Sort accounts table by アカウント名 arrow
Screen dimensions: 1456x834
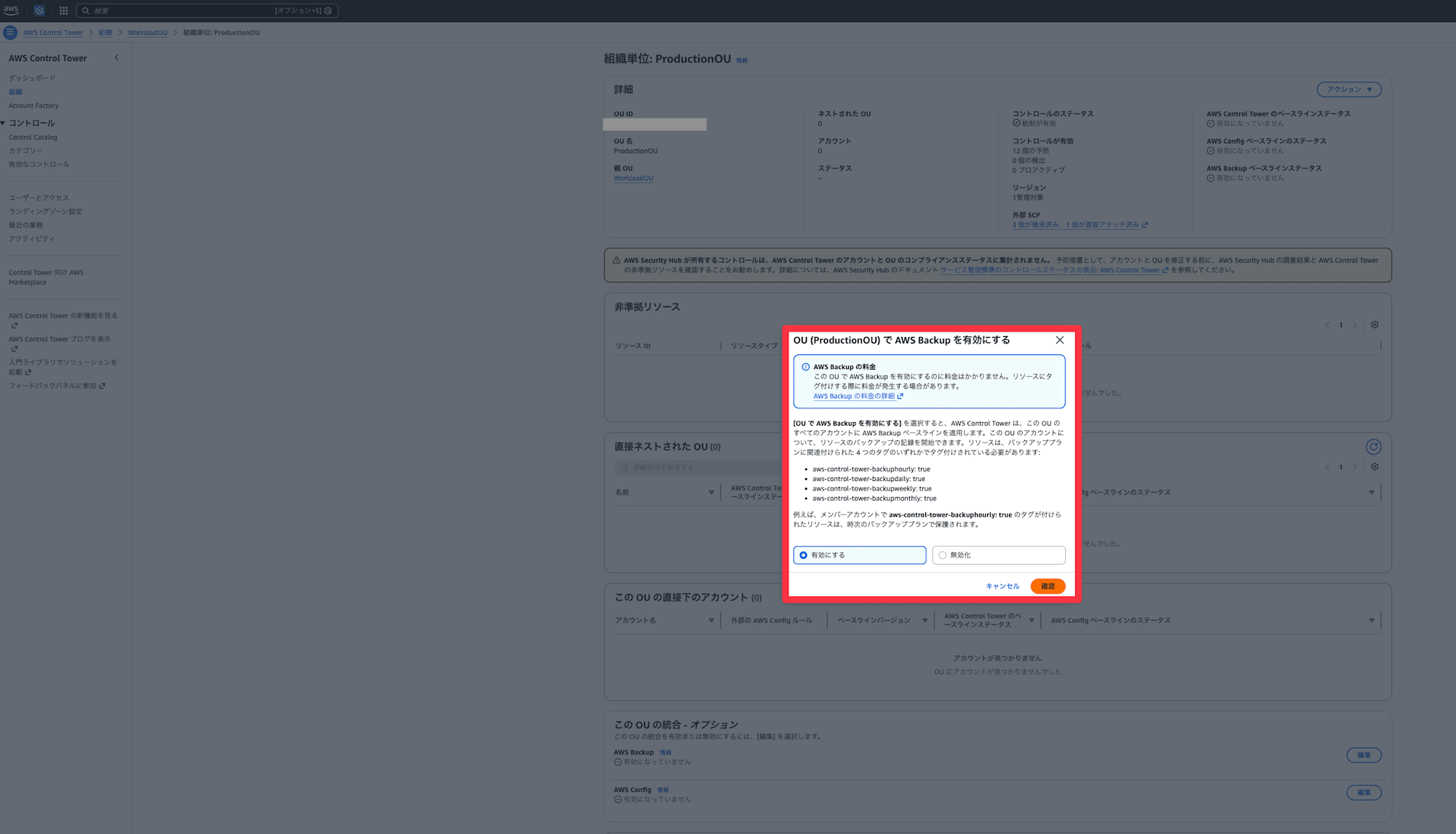tap(711, 621)
